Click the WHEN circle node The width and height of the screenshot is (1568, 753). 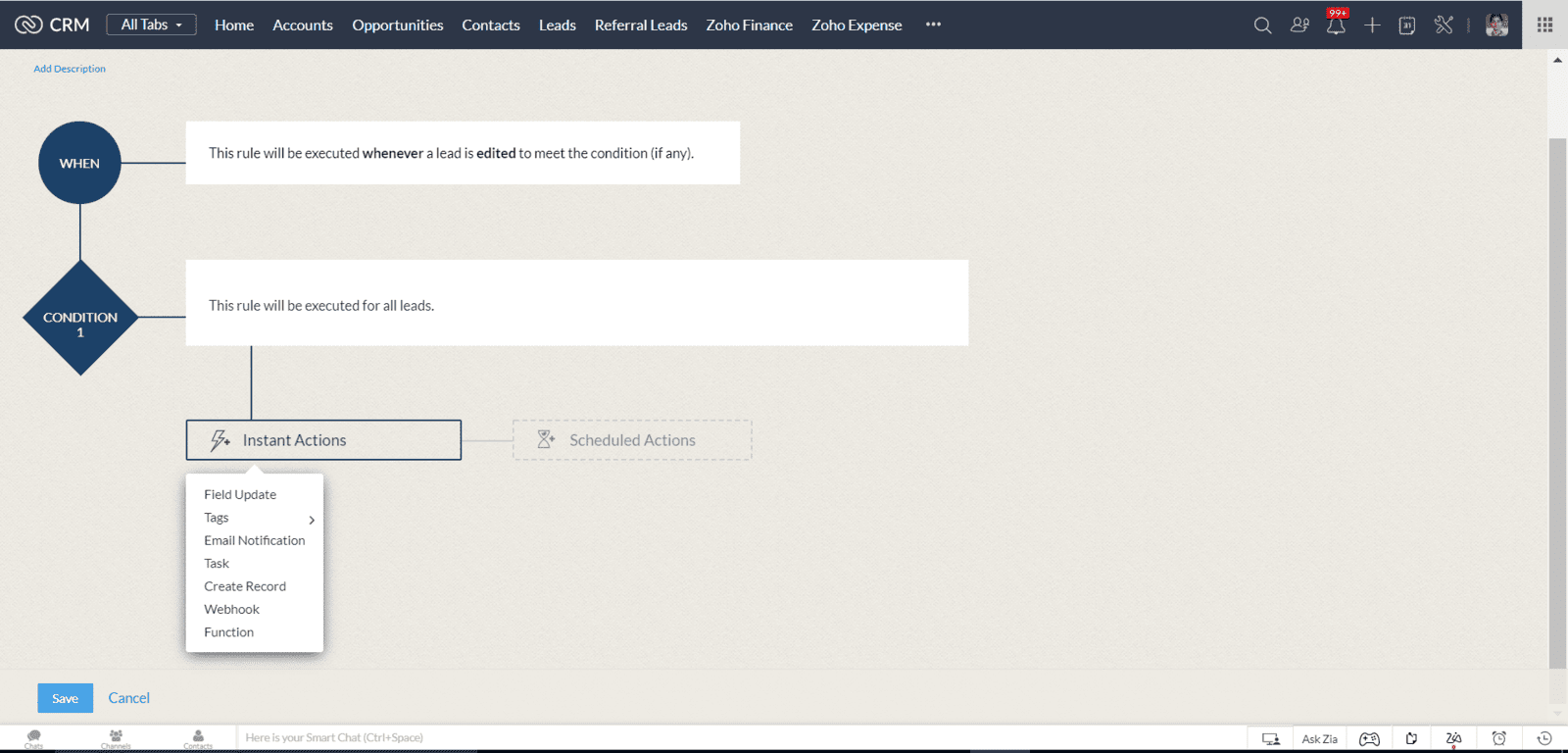pos(79,163)
